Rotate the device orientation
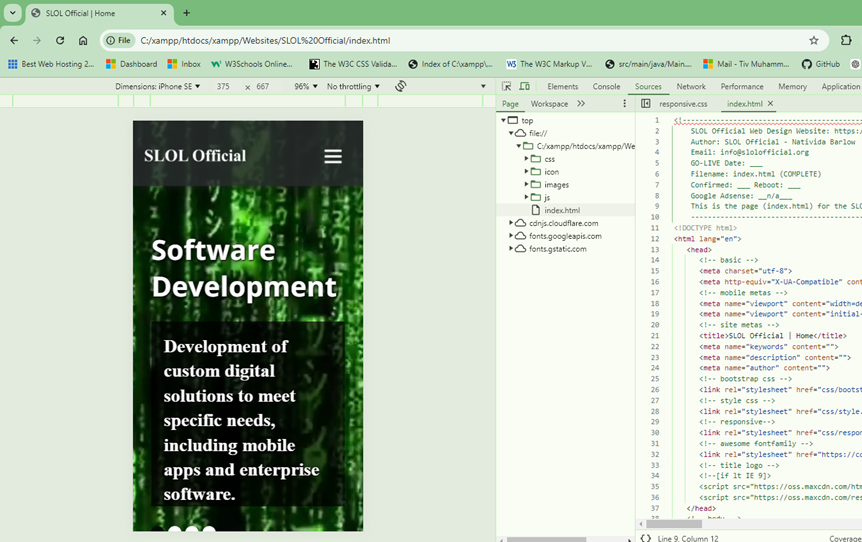 pos(401,86)
